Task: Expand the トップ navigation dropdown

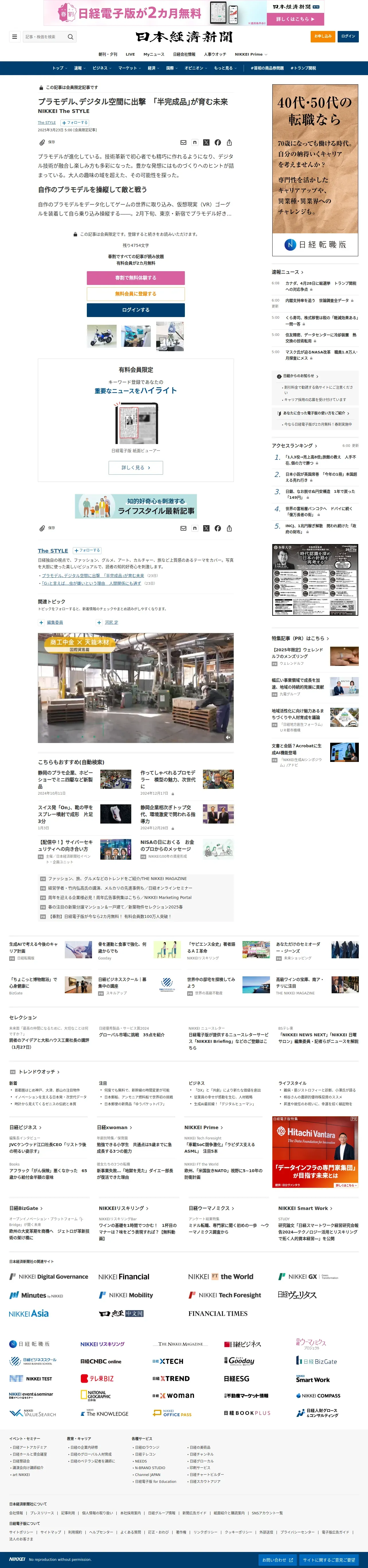Action: tap(60, 68)
